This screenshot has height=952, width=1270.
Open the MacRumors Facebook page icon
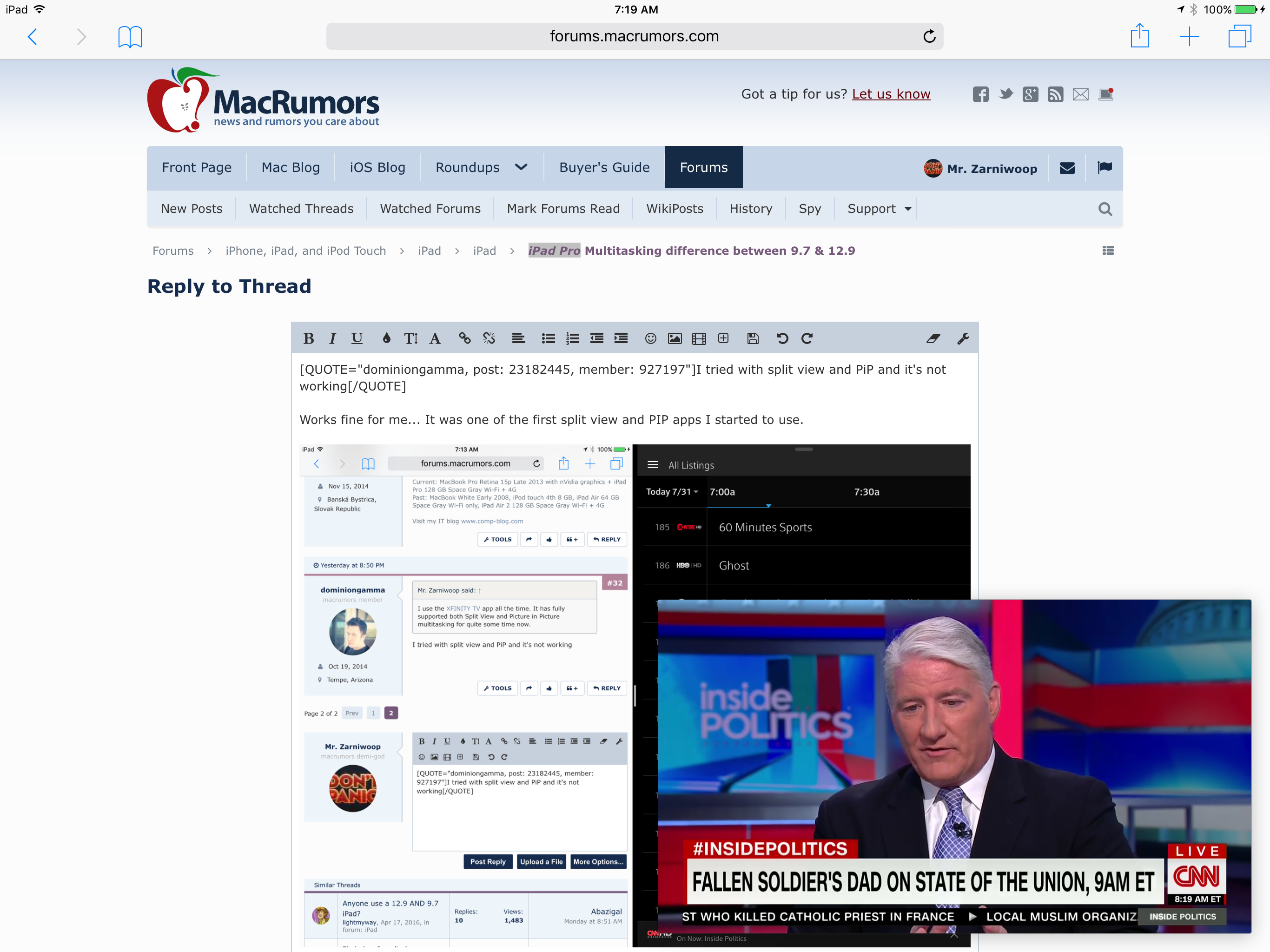(x=981, y=94)
